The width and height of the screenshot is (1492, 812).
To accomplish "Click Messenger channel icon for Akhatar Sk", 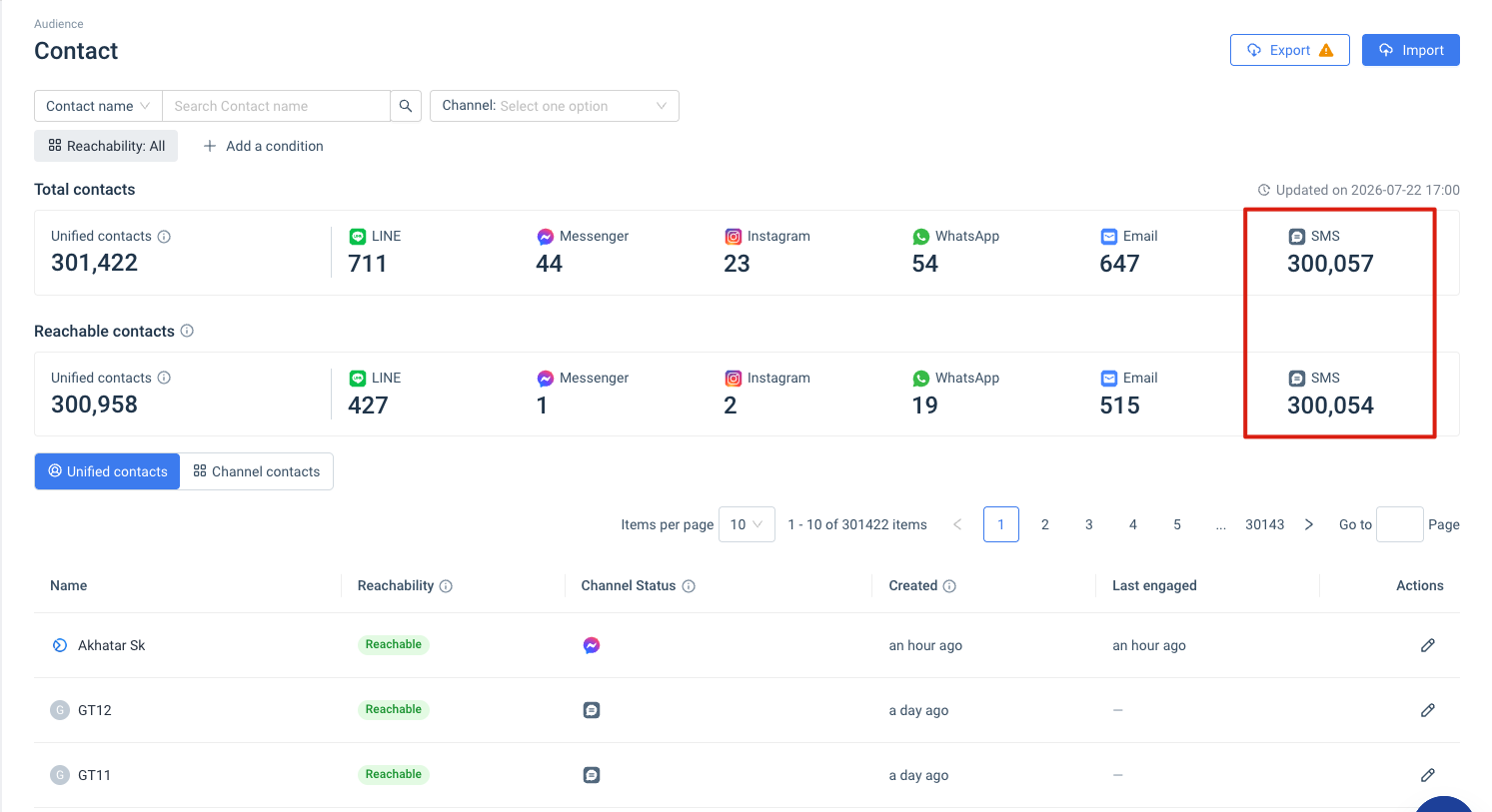I will (592, 645).
